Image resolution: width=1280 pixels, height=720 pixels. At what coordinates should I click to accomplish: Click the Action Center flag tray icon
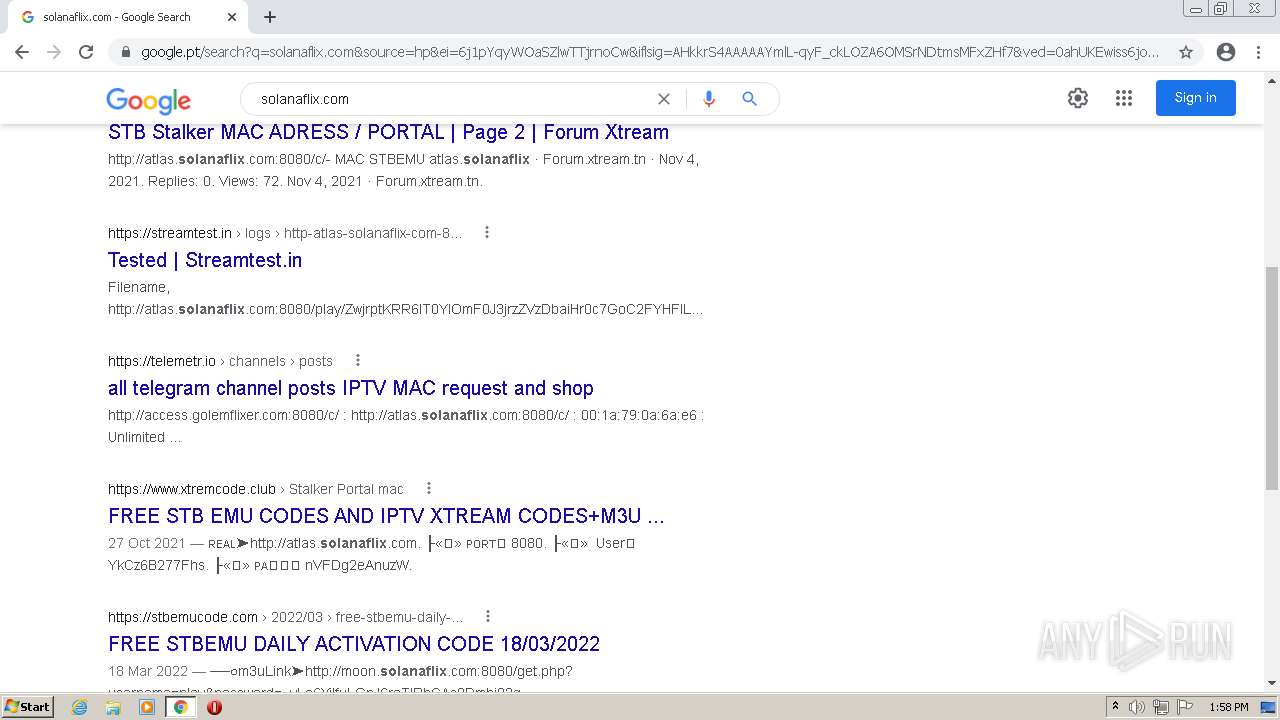click(x=1183, y=707)
